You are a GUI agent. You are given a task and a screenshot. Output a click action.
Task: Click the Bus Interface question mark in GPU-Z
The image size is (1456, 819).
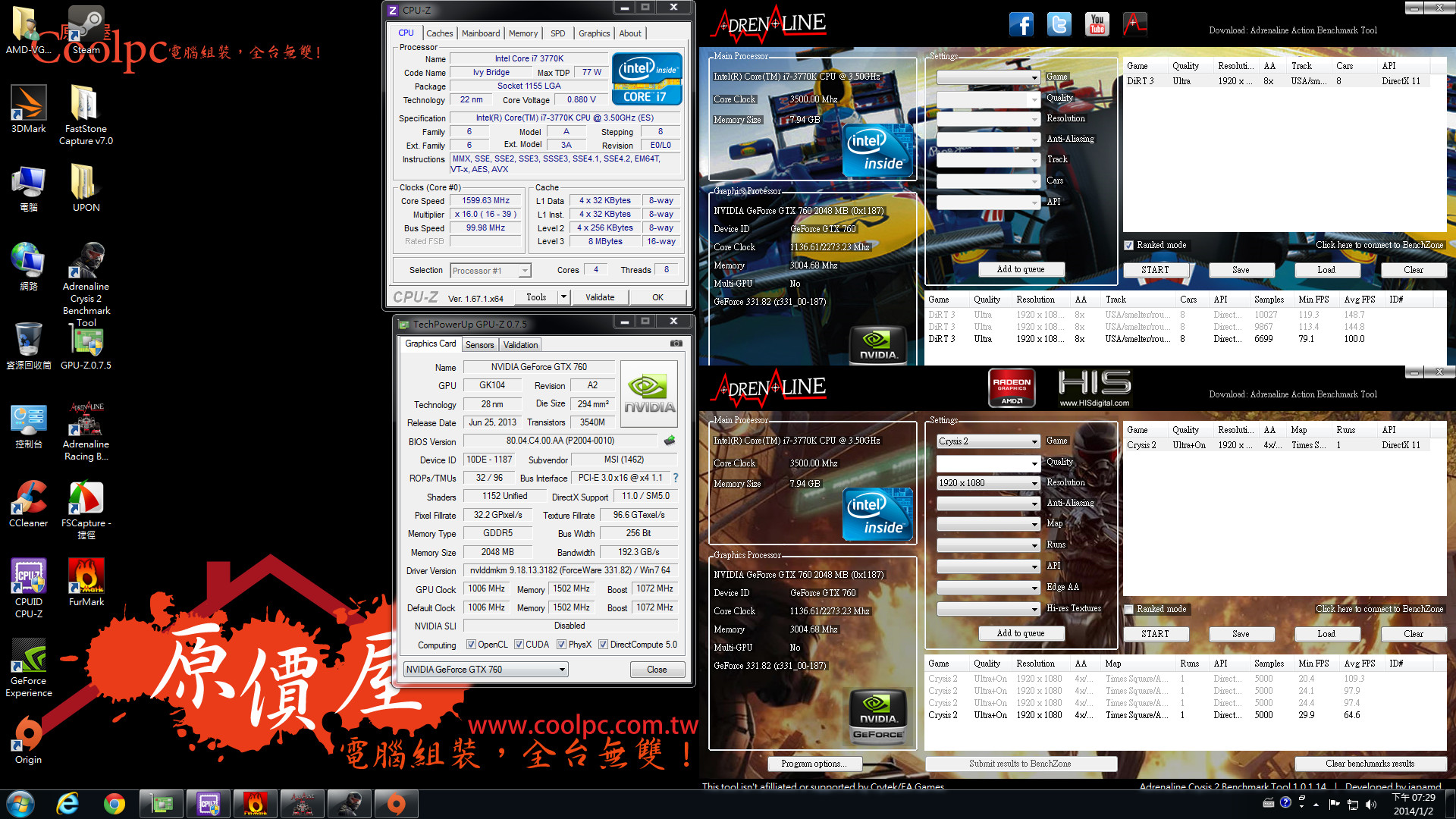click(675, 478)
